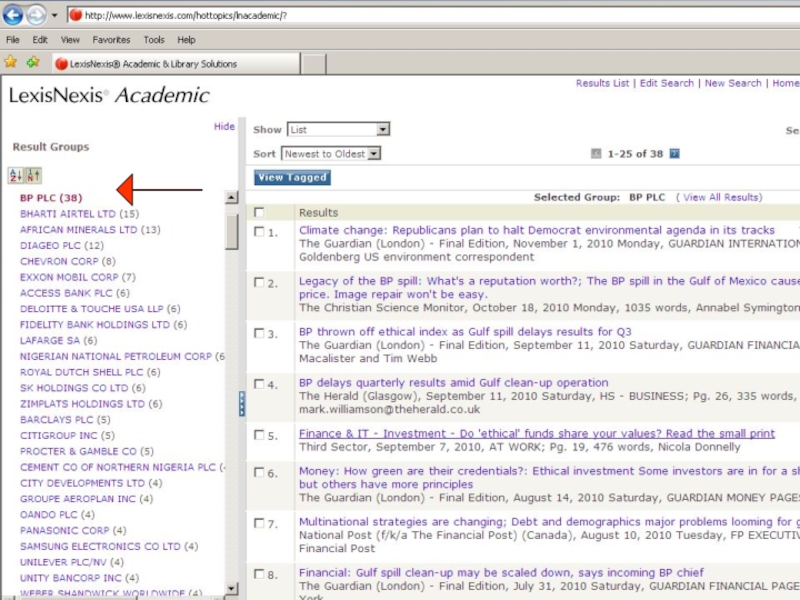Sort result groups alphabetically A-Z

(x=15, y=176)
